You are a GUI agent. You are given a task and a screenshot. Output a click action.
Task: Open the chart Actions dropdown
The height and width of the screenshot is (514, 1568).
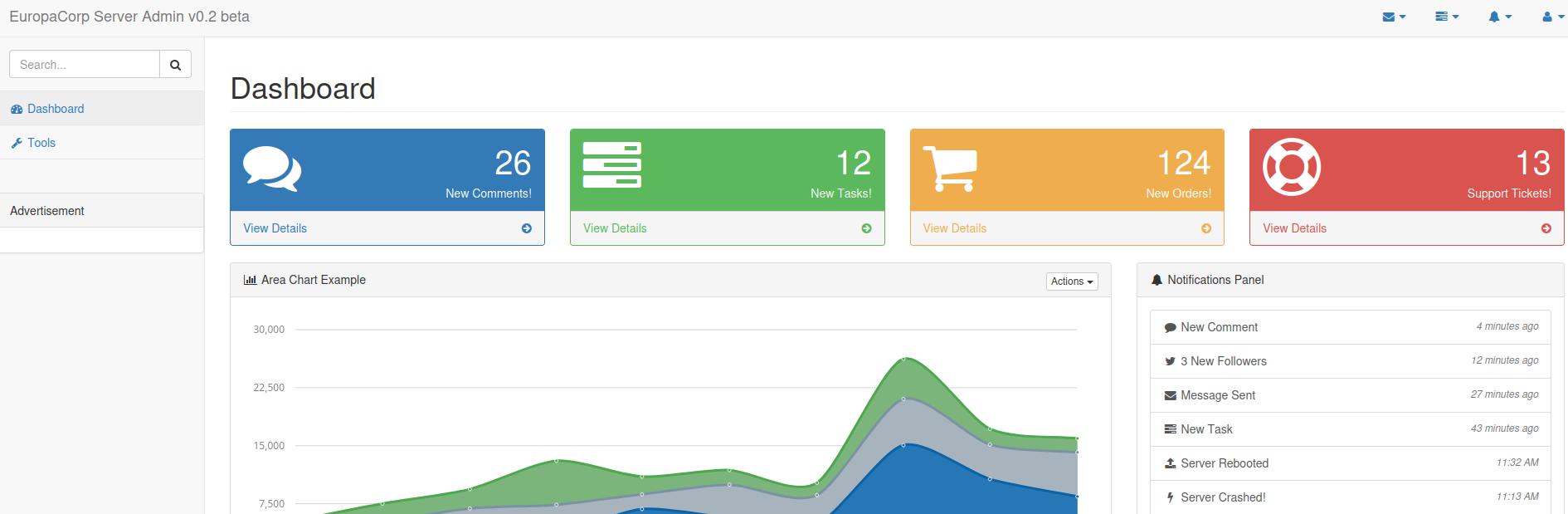click(x=1072, y=281)
